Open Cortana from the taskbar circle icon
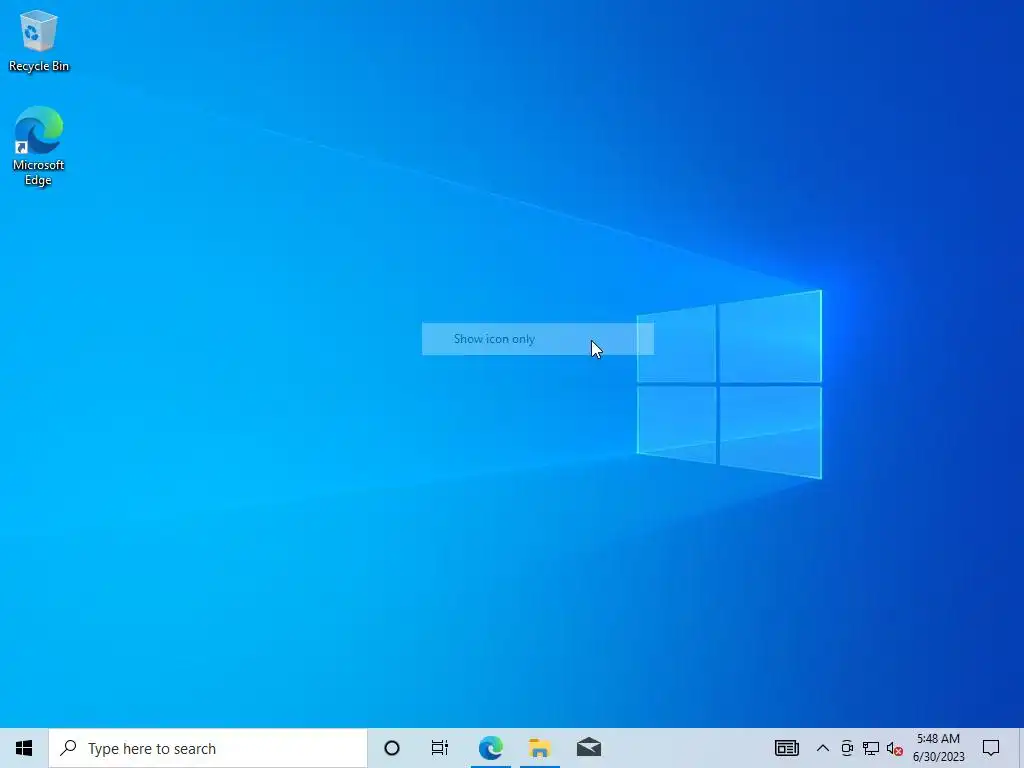Image resolution: width=1024 pixels, height=768 pixels. pos(392,748)
